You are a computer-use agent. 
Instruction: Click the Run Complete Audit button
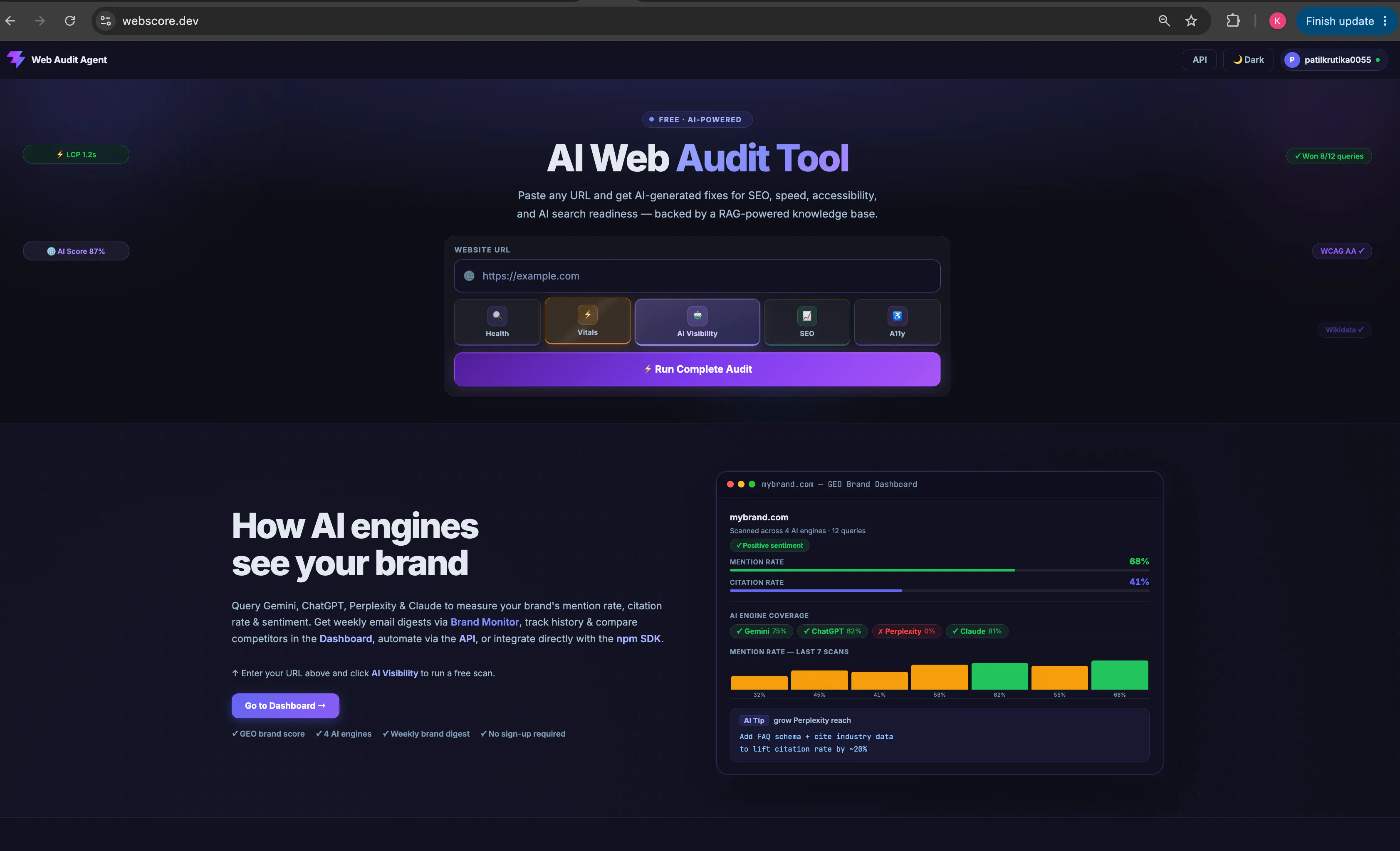click(x=697, y=369)
